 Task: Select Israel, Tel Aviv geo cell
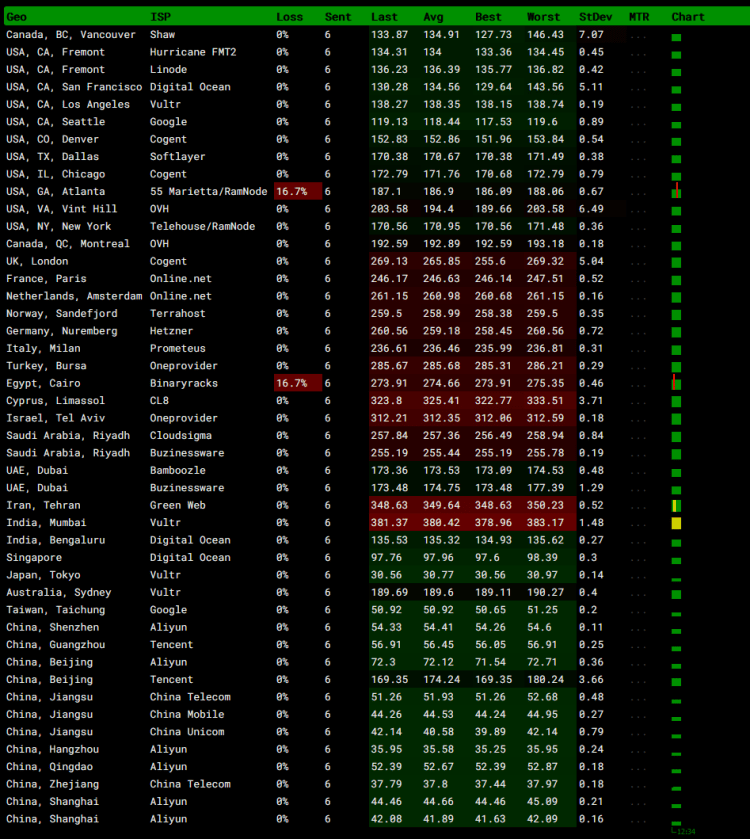pyautogui.click(x=56, y=418)
